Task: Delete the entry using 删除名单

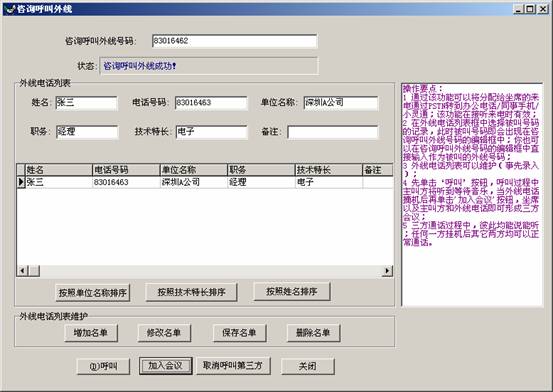Action: point(313,333)
